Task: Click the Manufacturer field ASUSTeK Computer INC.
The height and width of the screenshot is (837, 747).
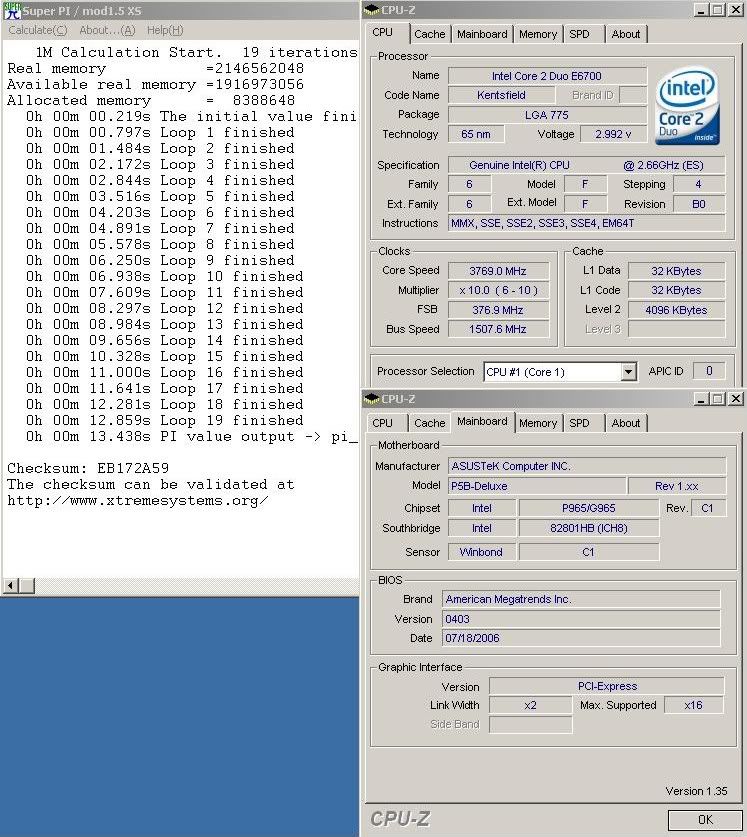Action: coord(587,466)
